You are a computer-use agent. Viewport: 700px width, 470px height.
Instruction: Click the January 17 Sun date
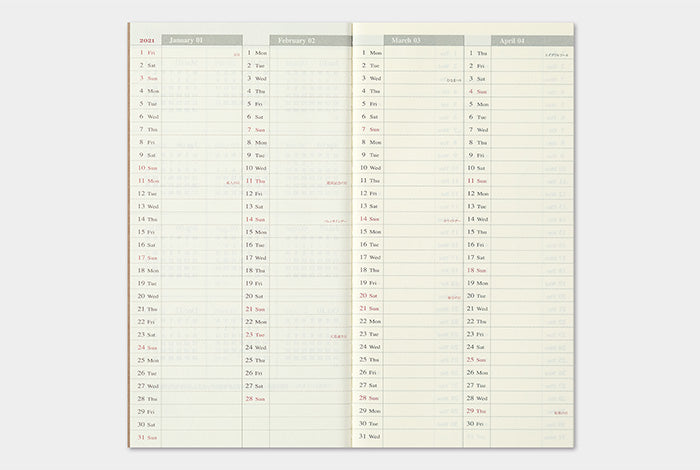pos(148,257)
